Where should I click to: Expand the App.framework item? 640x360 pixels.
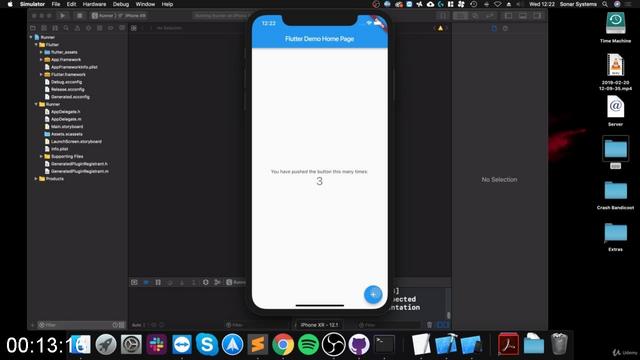pos(41,60)
